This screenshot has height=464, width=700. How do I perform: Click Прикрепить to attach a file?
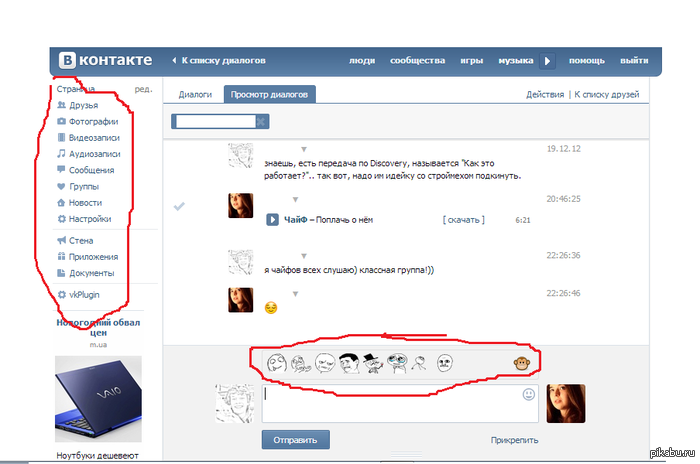514,439
